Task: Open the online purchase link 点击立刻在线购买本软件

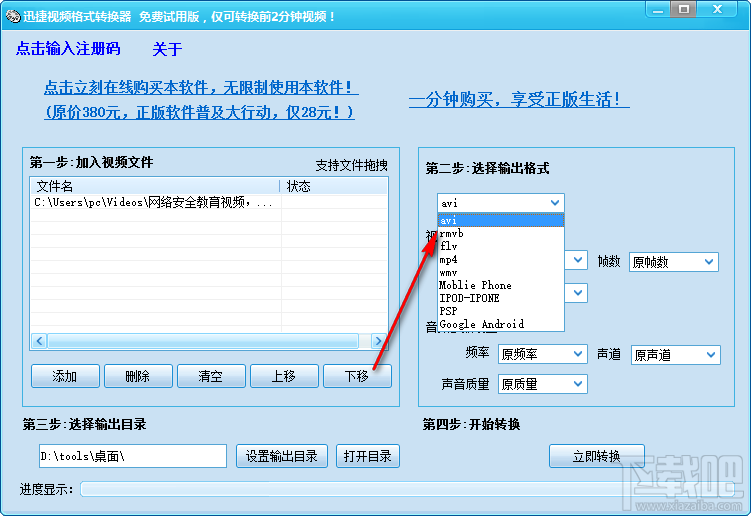Action: coord(201,87)
